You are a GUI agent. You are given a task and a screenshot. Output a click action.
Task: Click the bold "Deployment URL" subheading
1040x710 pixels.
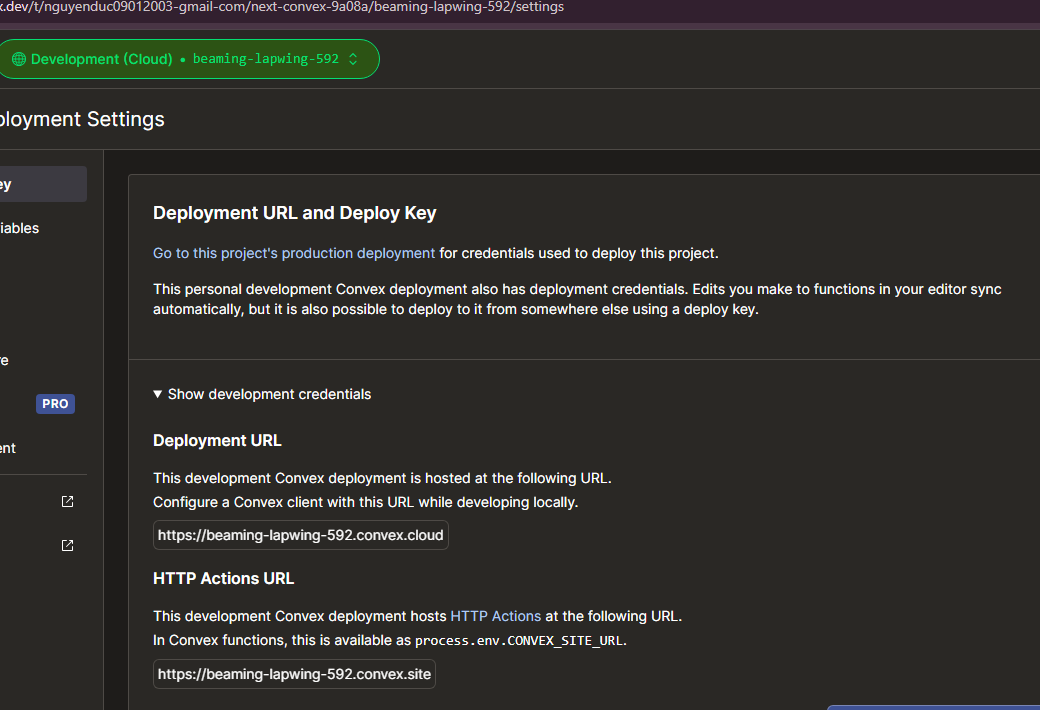(218, 441)
